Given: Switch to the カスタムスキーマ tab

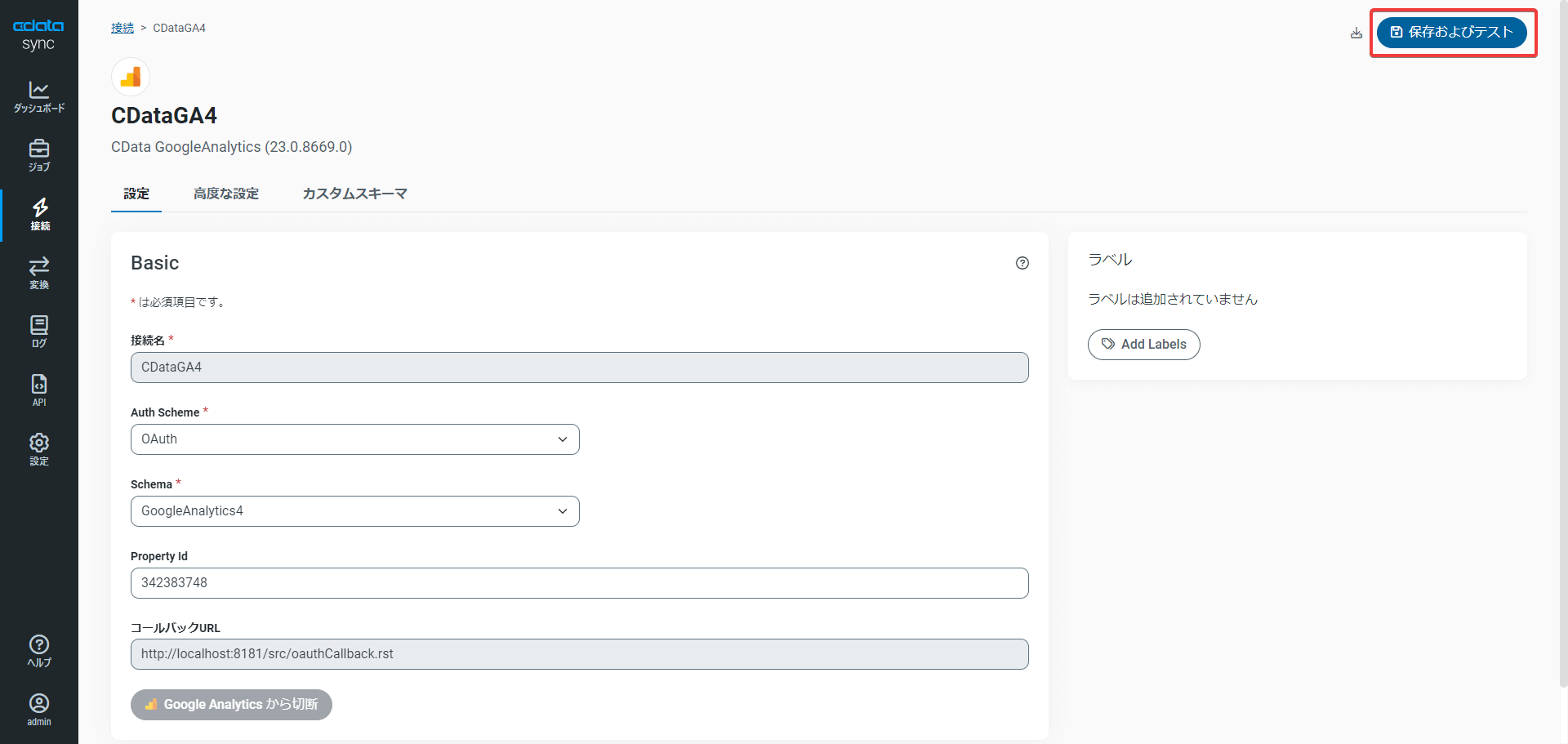Looking at the screenshot, I should point(354,194).
